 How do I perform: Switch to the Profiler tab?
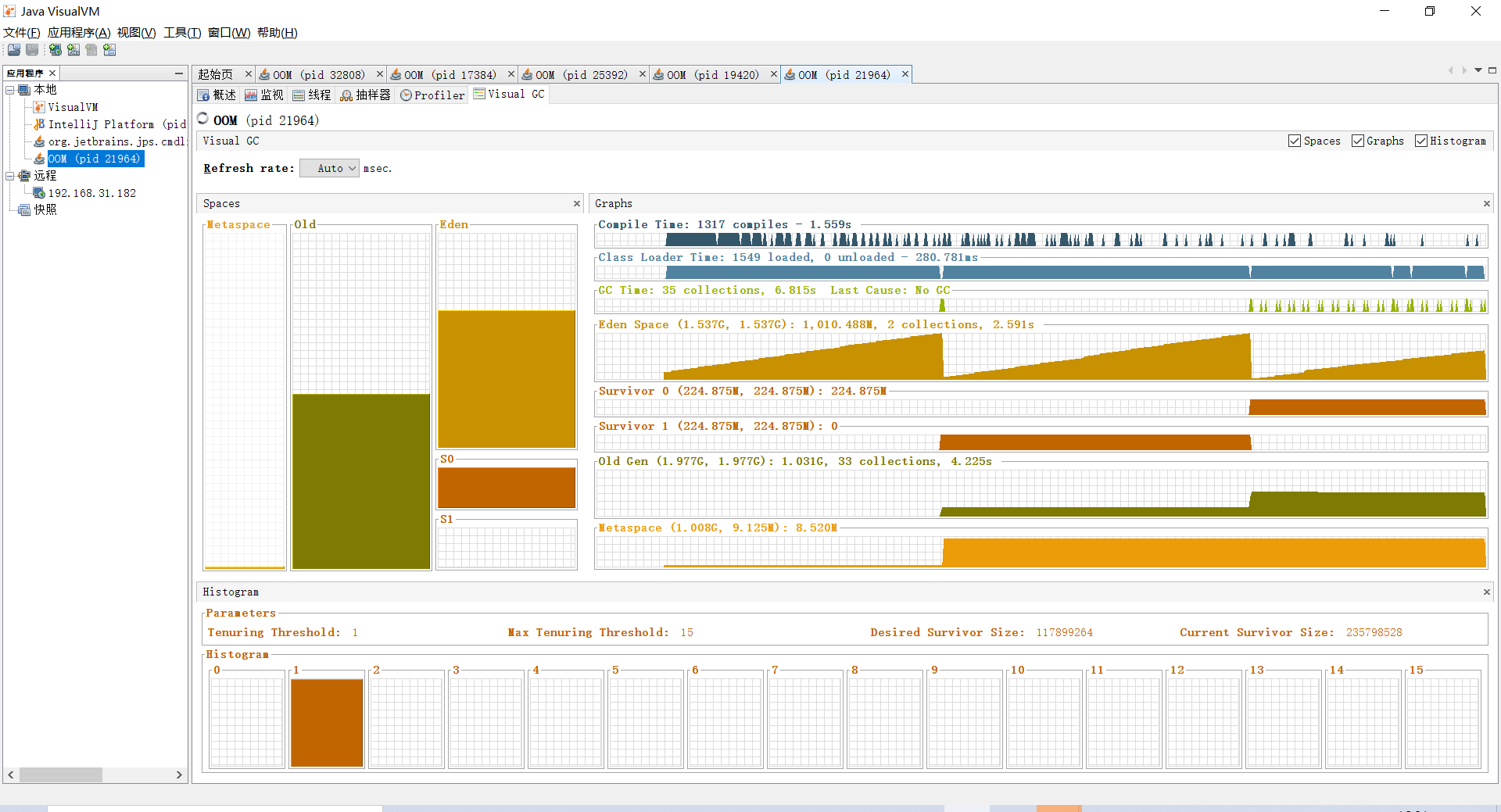pos(432,95)
